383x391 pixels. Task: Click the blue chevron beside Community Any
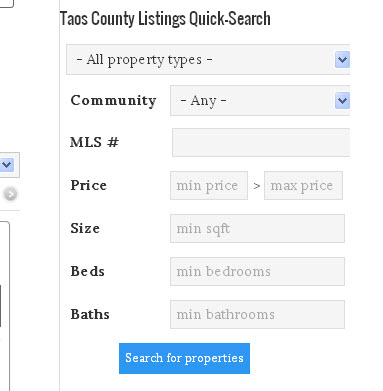[x=342, y=100]
